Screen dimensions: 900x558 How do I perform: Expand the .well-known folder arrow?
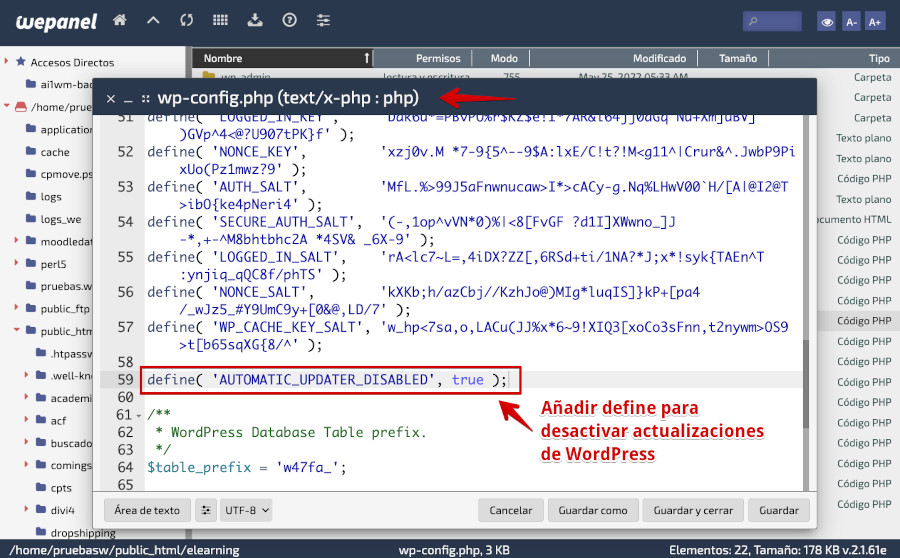26,374
